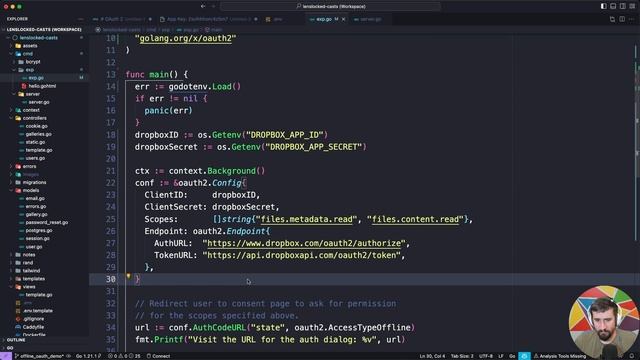640x360 pixels.
Task: Open the customize layout icon
Action: click(632, 6)
